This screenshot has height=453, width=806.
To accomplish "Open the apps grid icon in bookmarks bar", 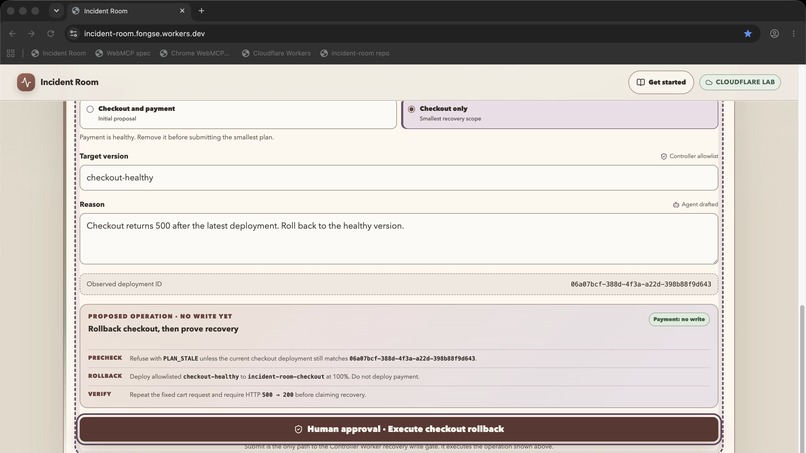I will coord(11,53).
